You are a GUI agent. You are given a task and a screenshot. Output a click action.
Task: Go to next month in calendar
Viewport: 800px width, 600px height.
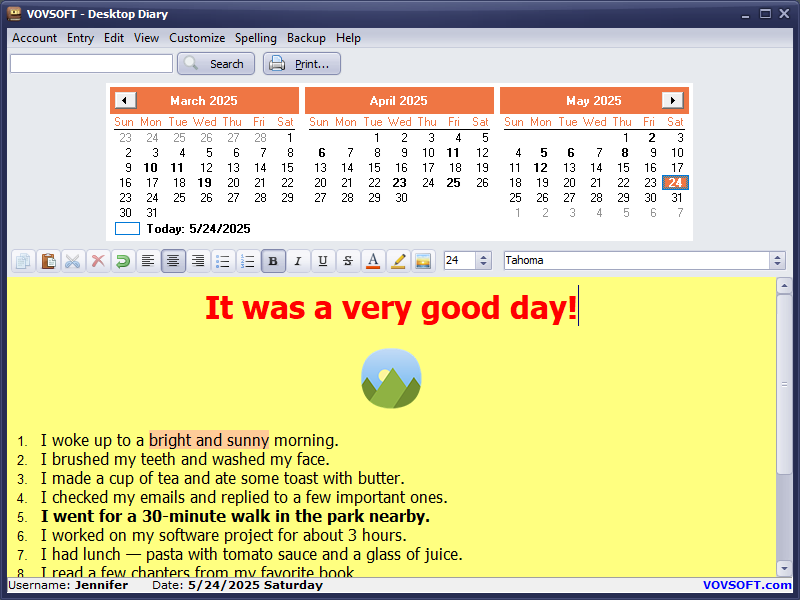[672, 100]
